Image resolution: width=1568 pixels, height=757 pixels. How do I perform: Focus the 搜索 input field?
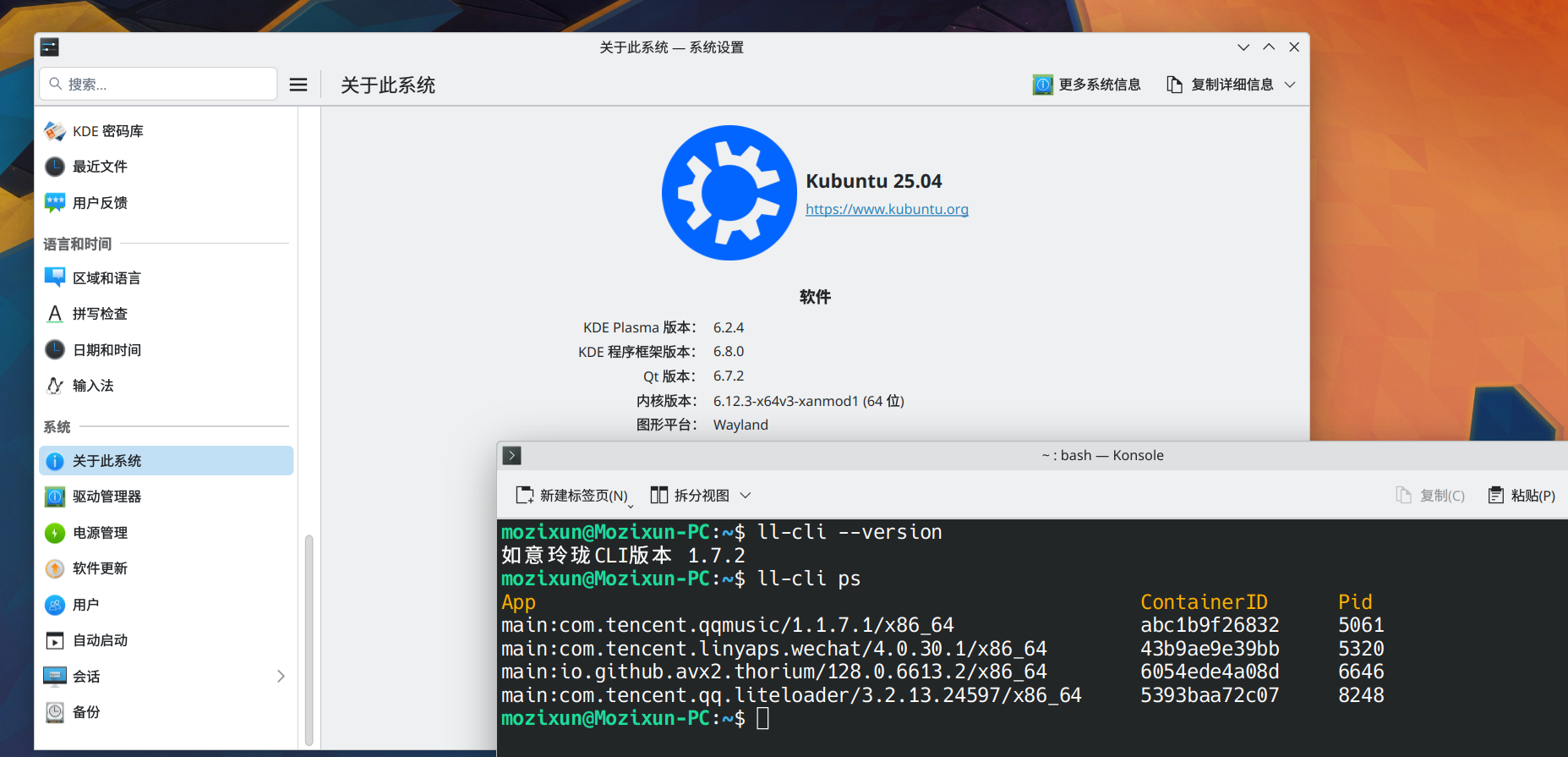pos(158,84)
